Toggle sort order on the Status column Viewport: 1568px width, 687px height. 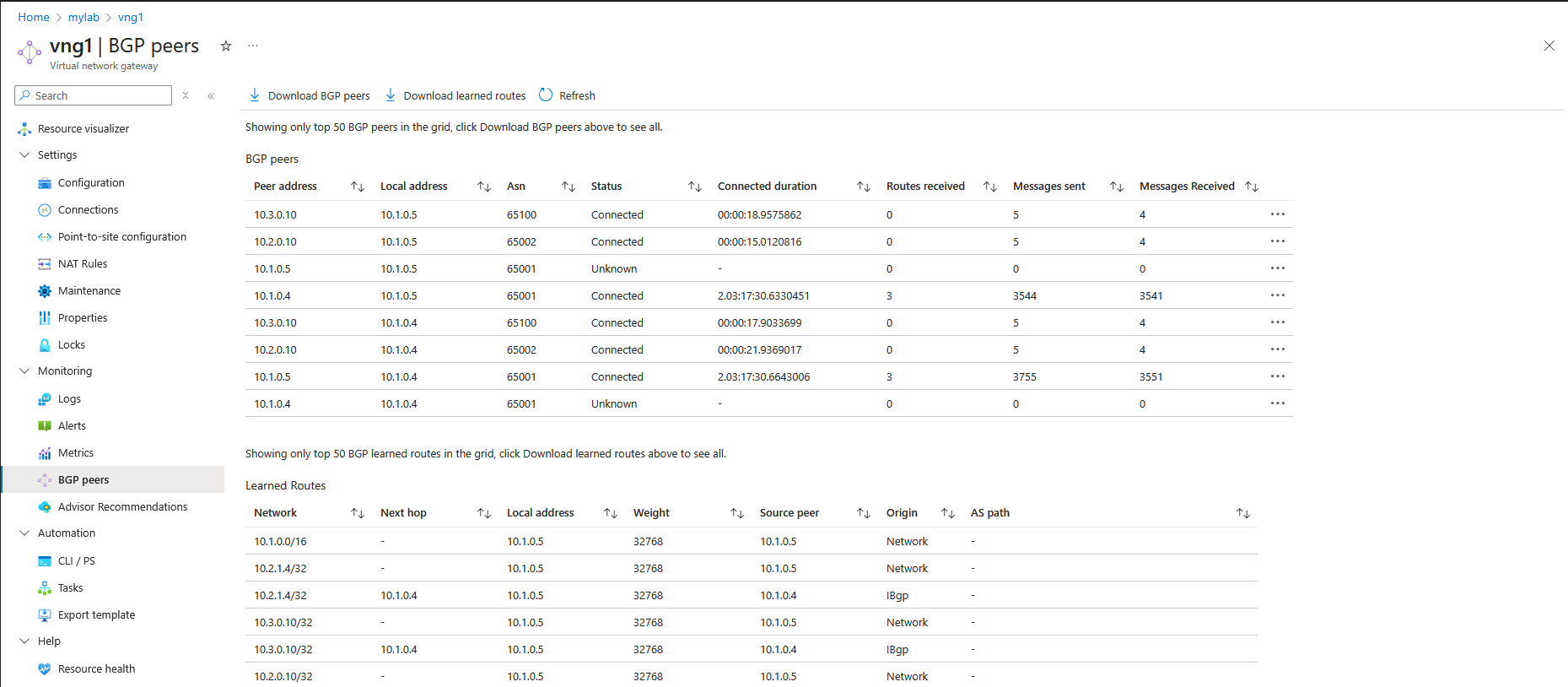point(694,187)
